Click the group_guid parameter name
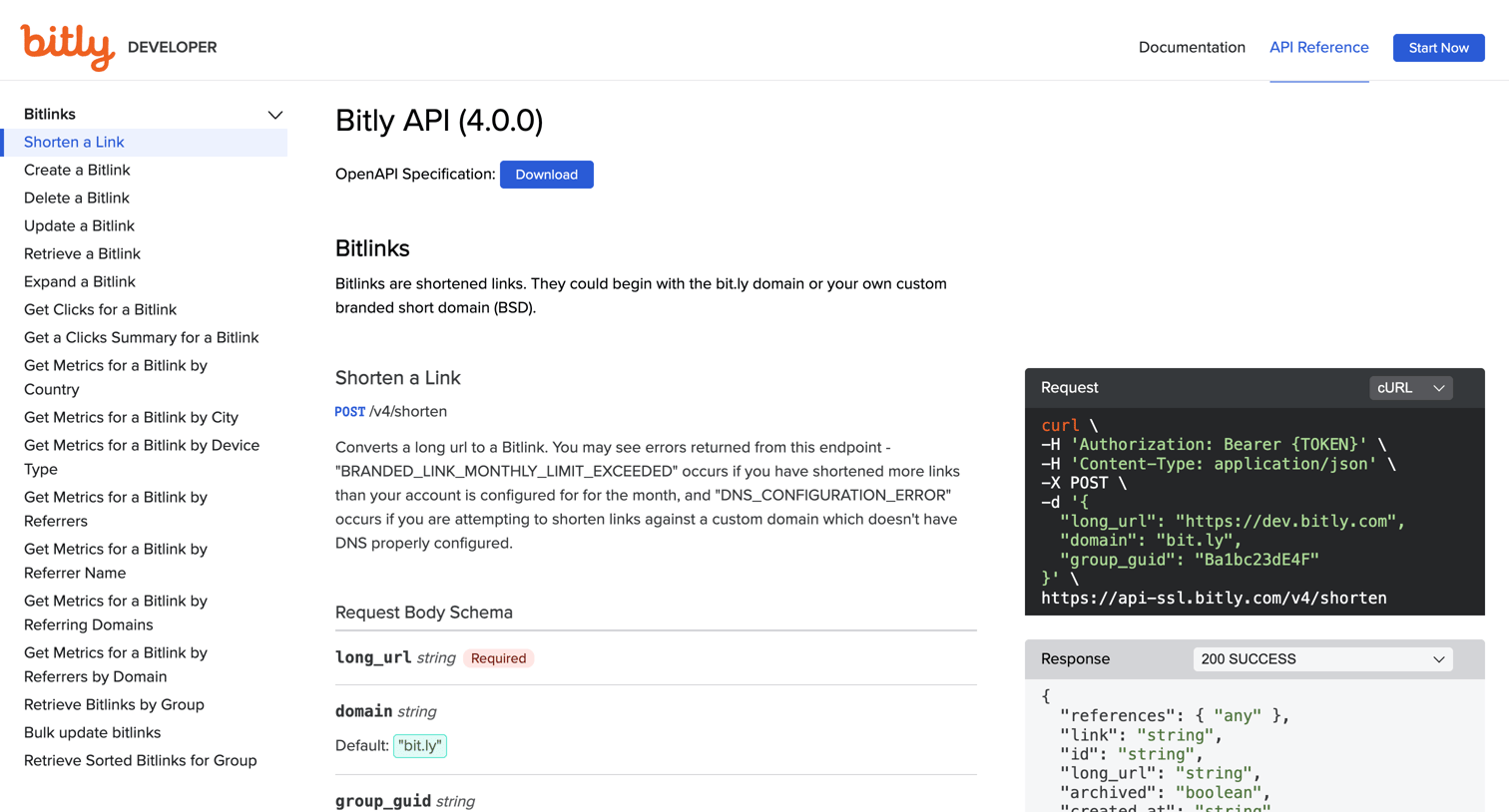This screenshot has width=1509, height=812. (383, 801)
